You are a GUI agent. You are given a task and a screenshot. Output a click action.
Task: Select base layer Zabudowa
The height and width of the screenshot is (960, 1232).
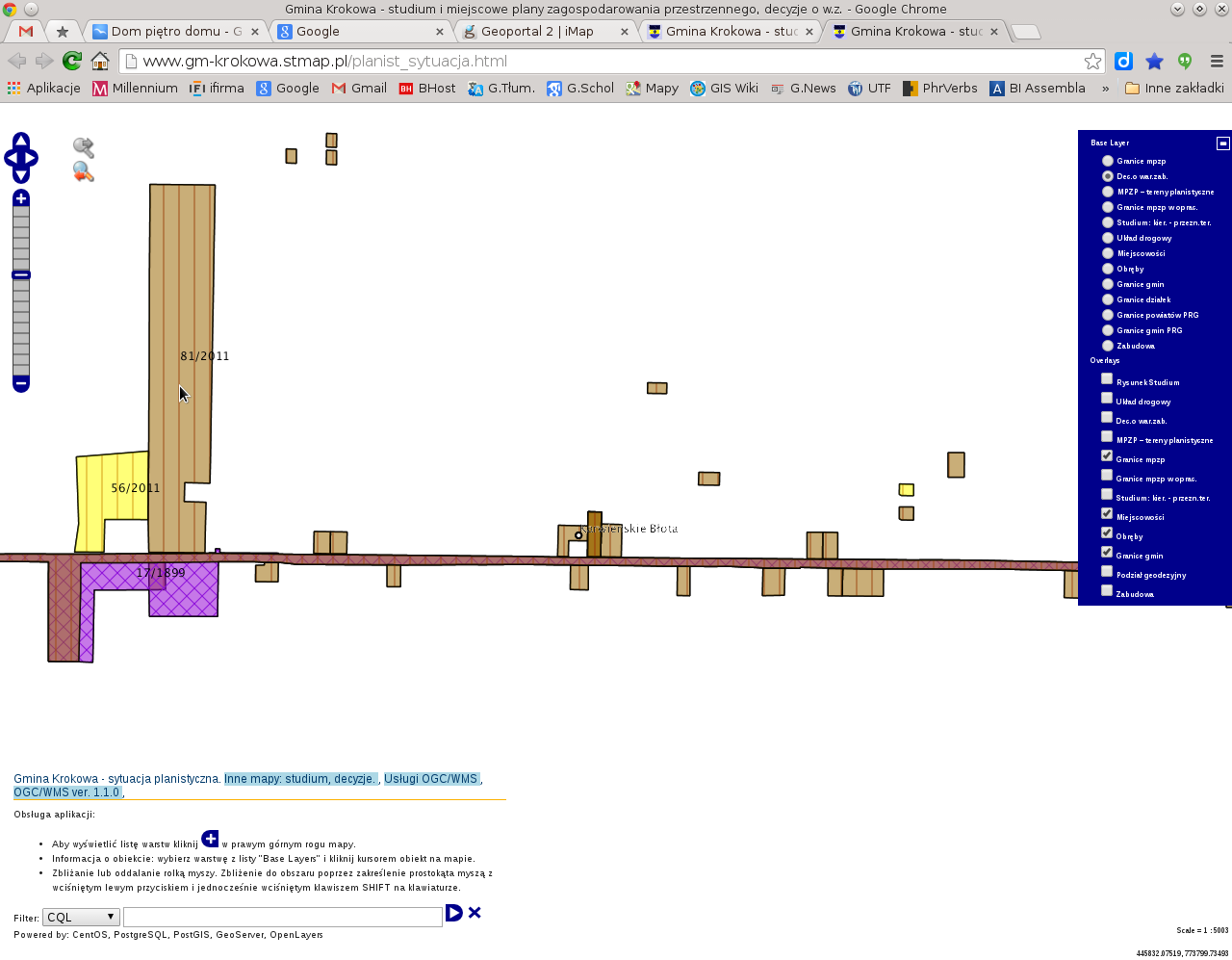click(x=1108, y=346)
